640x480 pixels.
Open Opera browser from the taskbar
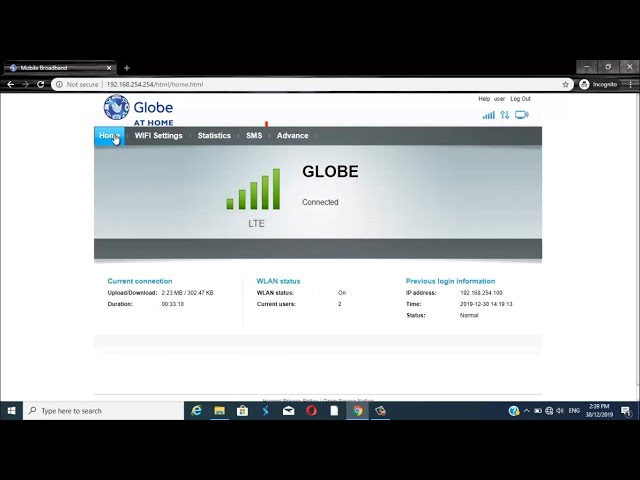pos(311,411)
